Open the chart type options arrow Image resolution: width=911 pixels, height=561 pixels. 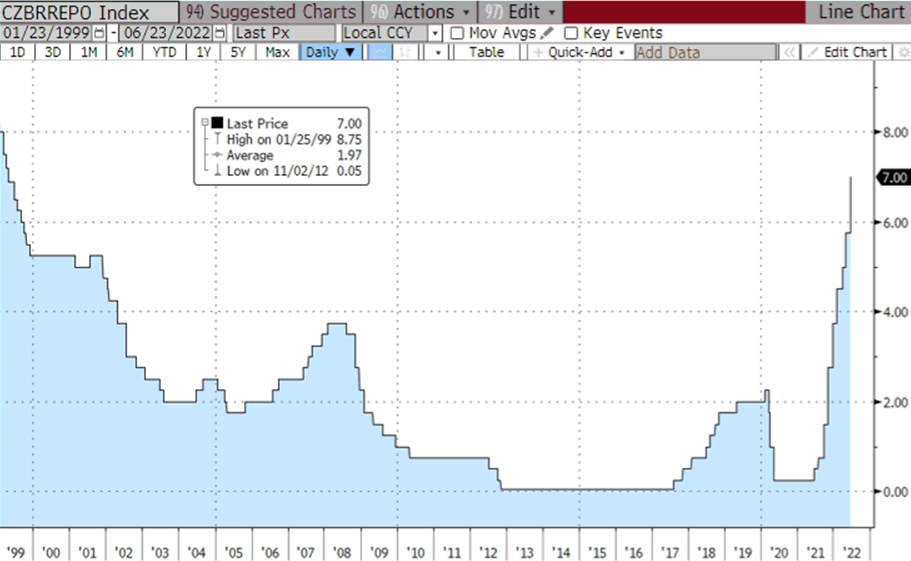[438, 52]
